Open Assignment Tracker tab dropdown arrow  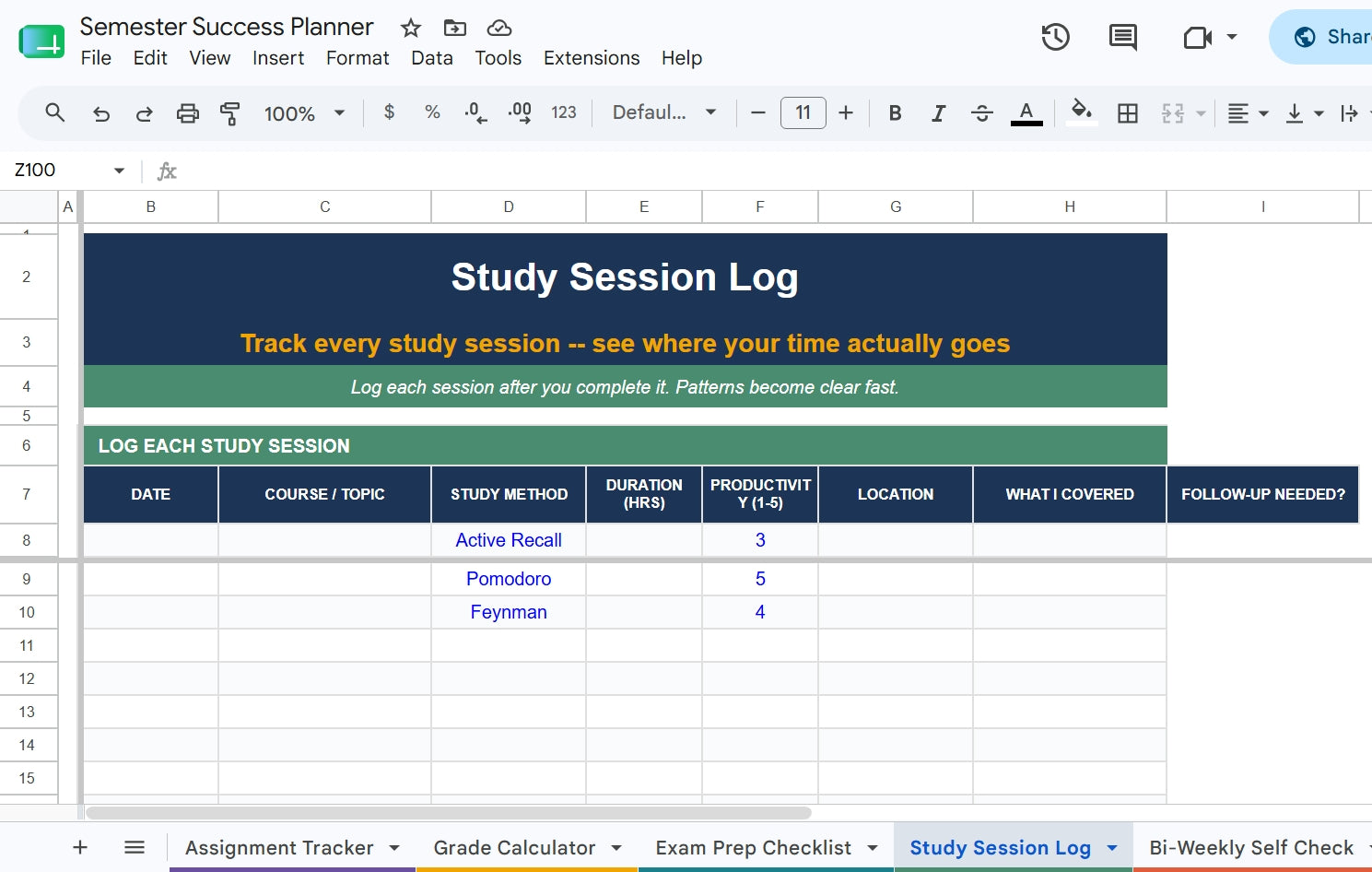tap(394, 848)
